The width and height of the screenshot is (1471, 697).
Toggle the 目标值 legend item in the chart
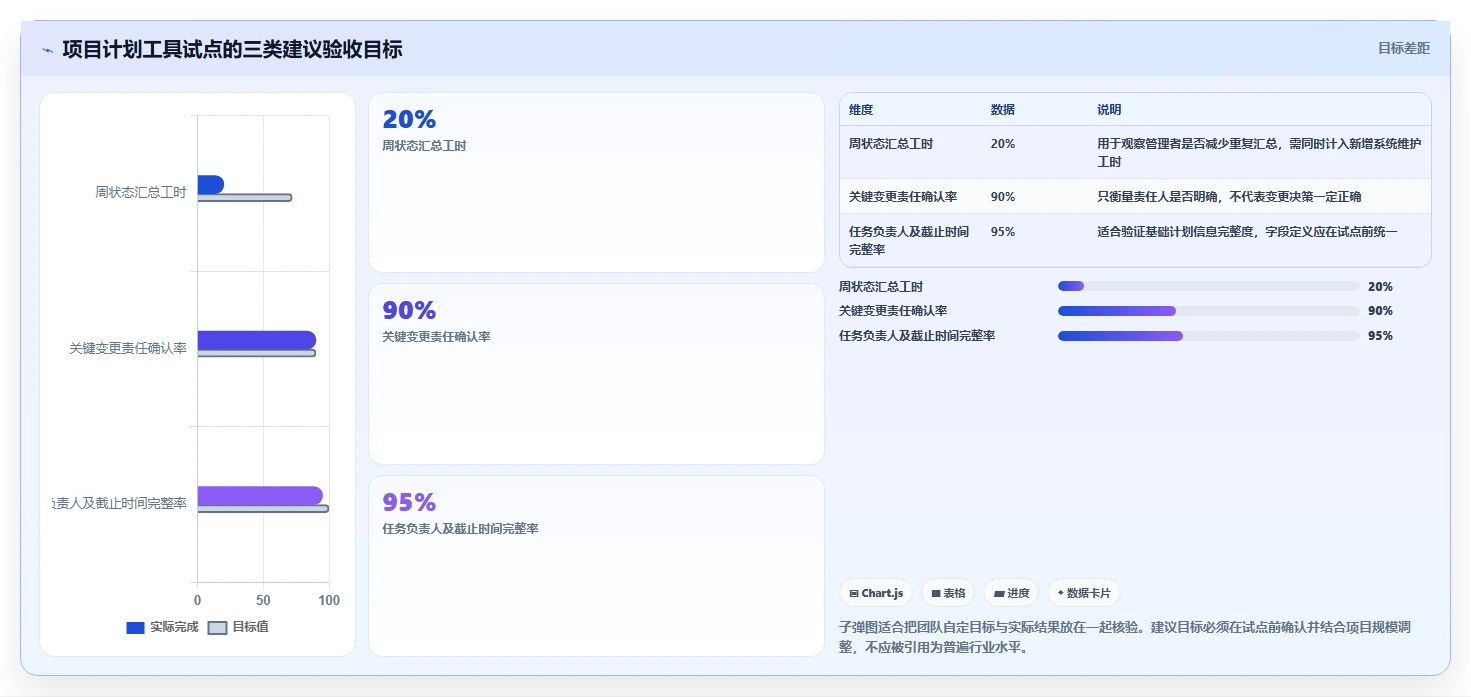tap(238, 627)
